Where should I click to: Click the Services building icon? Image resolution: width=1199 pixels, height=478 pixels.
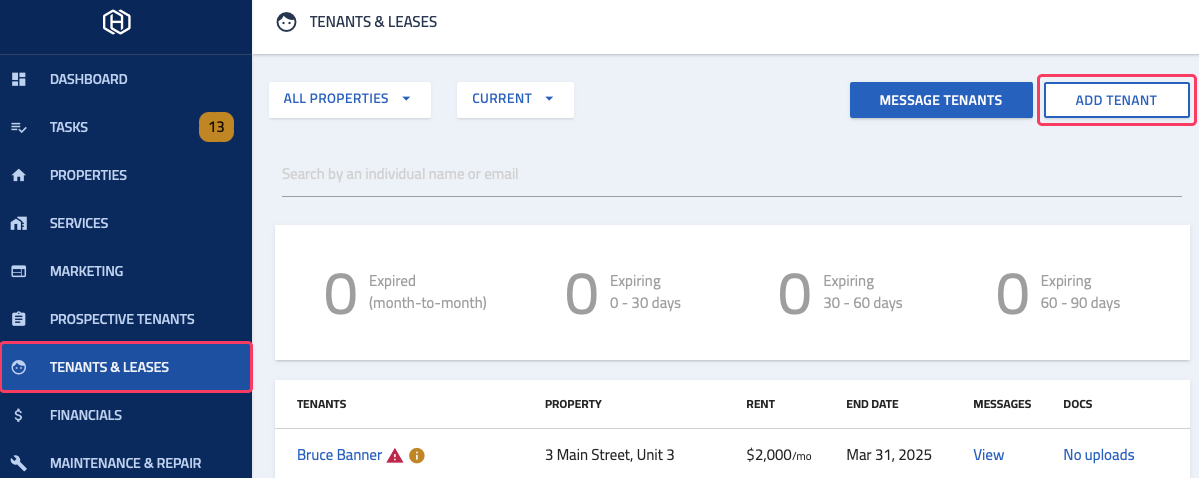pyautogui.click(x=19, y=223)
